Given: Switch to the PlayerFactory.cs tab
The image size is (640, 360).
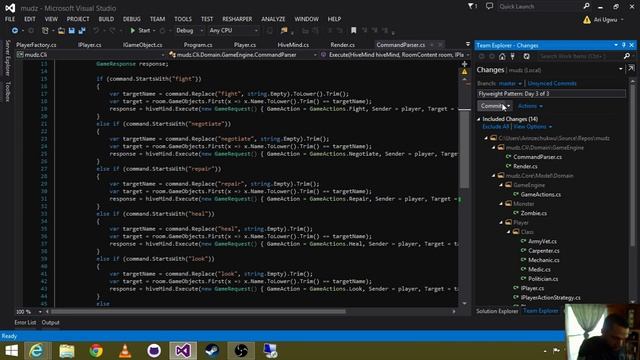Looking at the screenshot, I should click(36, 45).
